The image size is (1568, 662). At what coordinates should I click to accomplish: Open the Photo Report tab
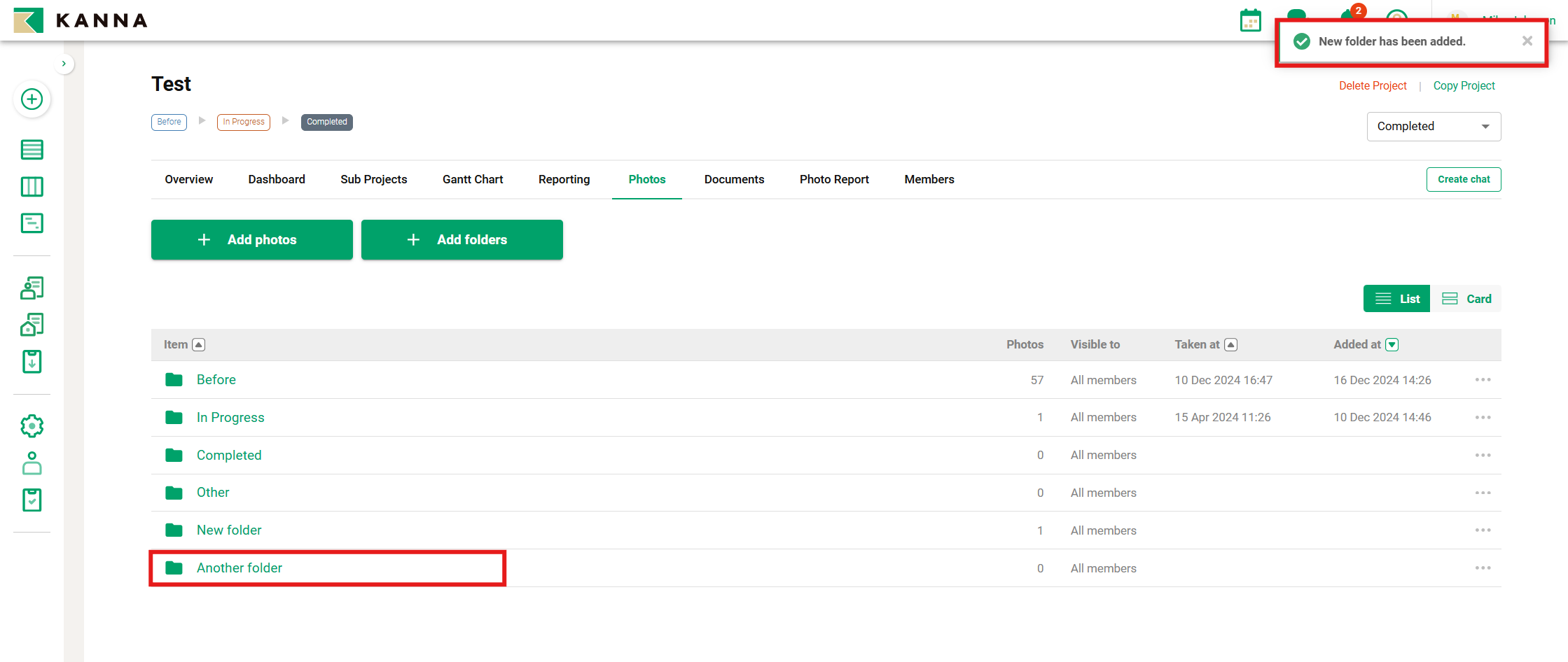[834, 179]
